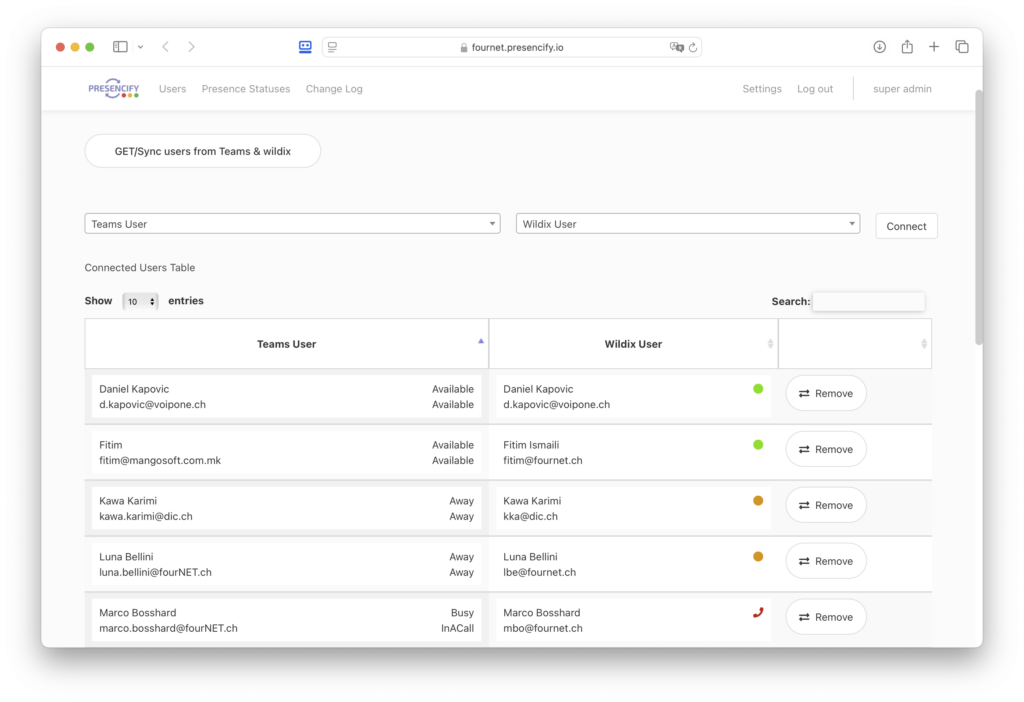
Task: Open the Safari sidebar toggle
Action: click(120, 47)
